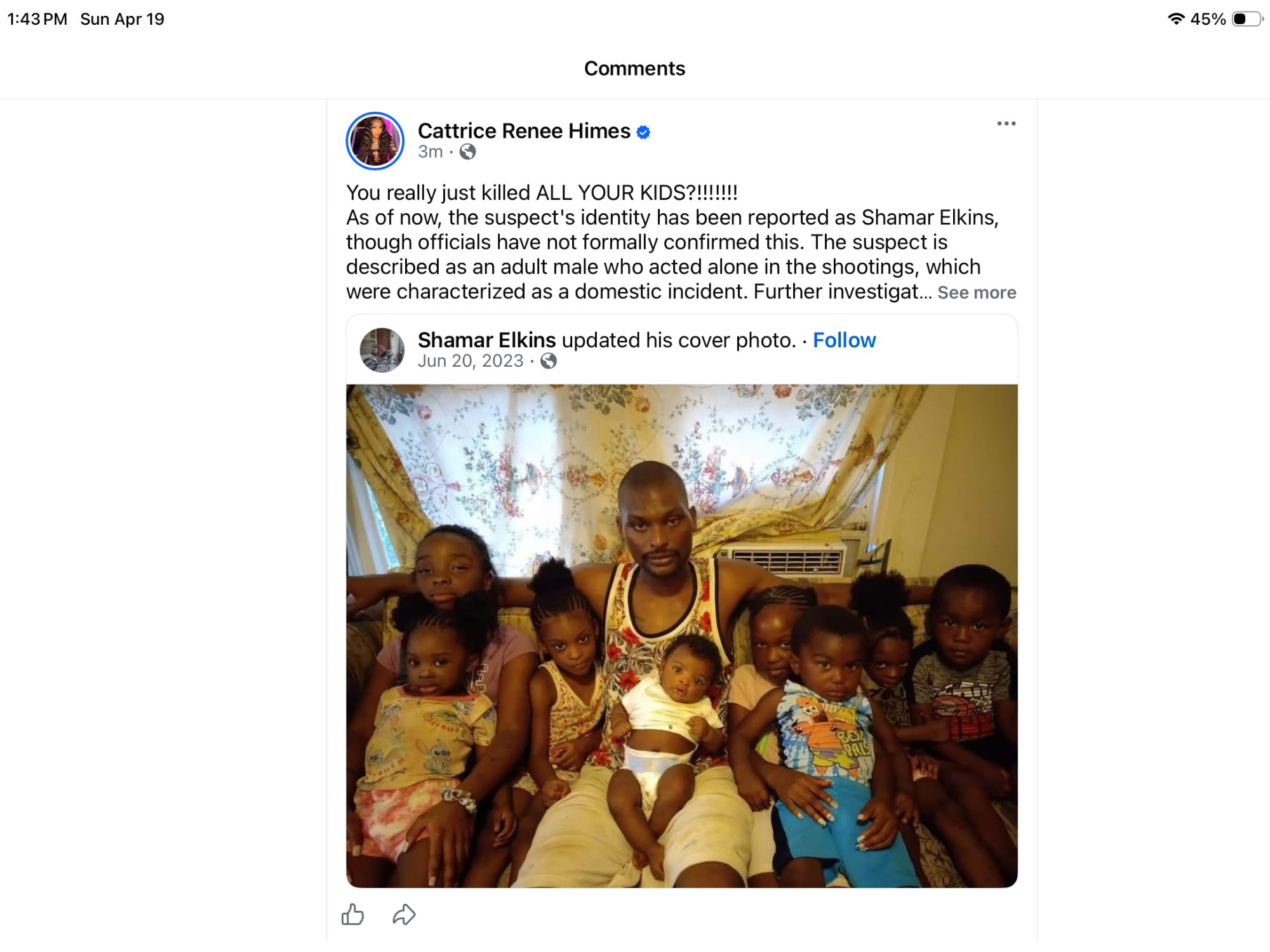
Task: Open Shamar Elkins profile name
Action: [486, 340]
